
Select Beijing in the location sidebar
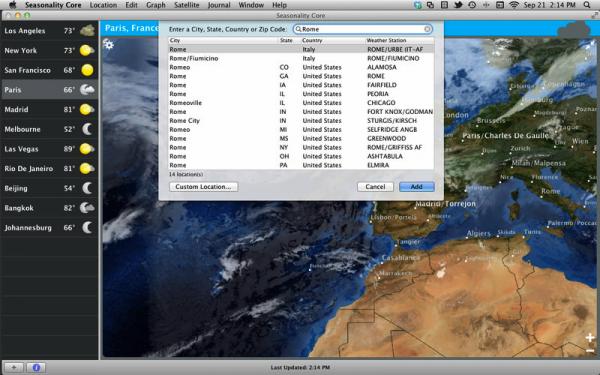(x=49, y=188)
